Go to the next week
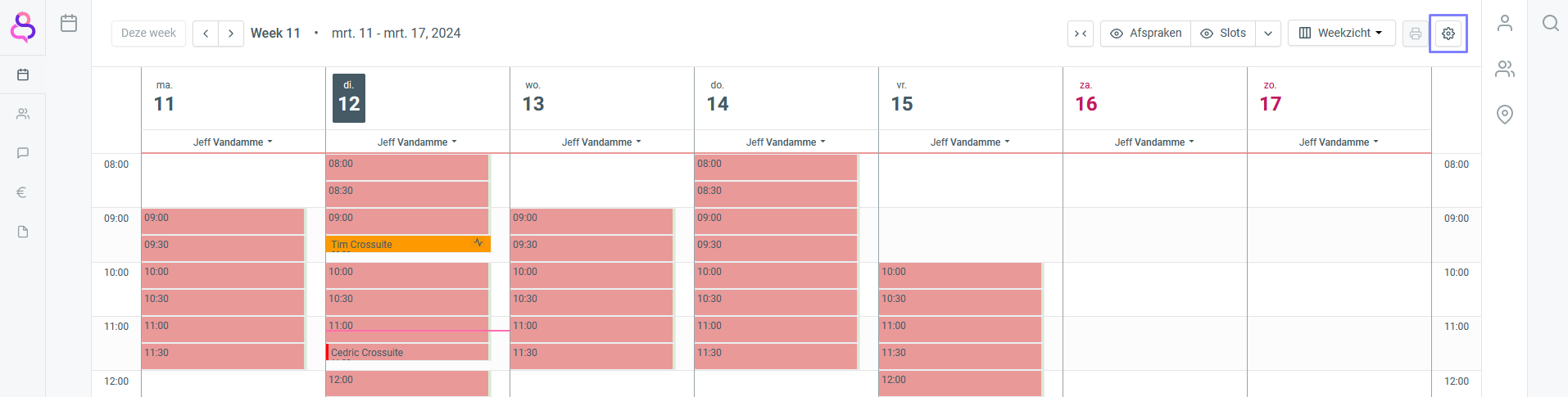1568x397 pixels. click(231, 34)
